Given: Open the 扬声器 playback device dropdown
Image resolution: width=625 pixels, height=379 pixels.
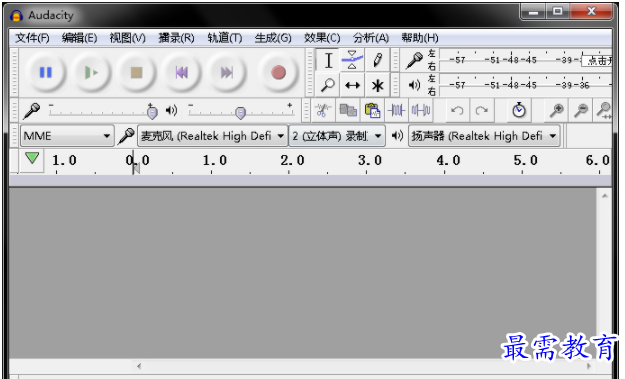Looking at the screenshot, I should pos(484,136).
